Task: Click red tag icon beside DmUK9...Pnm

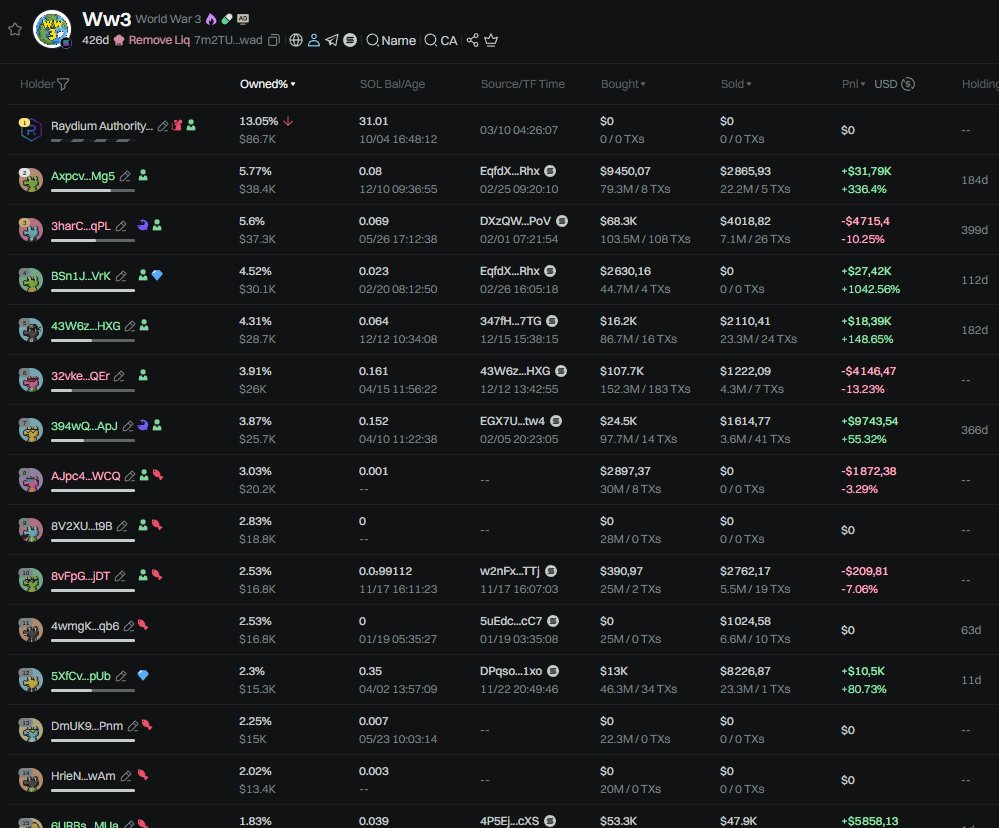Action: click(x=147, y=725)
